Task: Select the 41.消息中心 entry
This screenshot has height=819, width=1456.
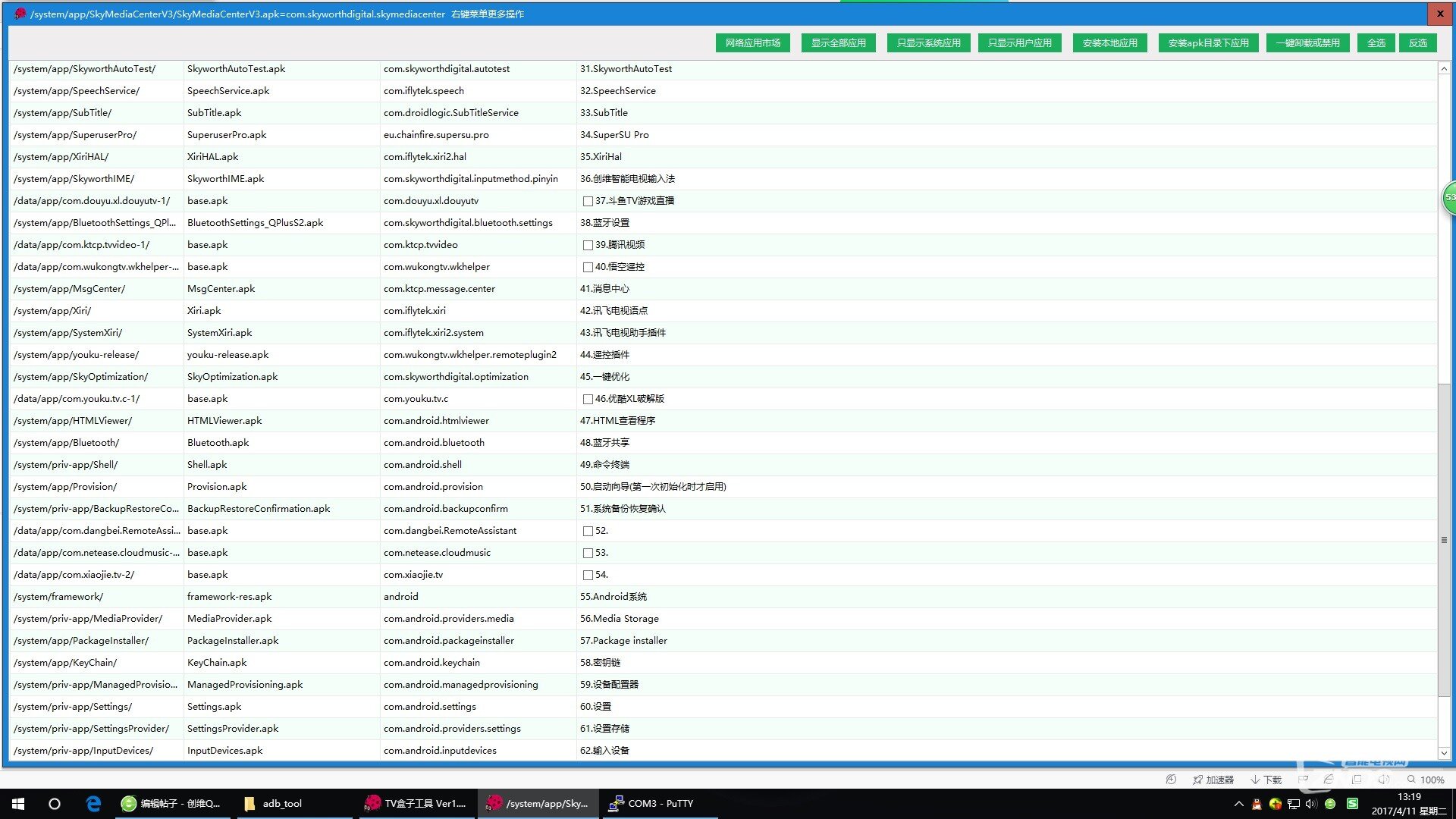Action: point(604,289)
